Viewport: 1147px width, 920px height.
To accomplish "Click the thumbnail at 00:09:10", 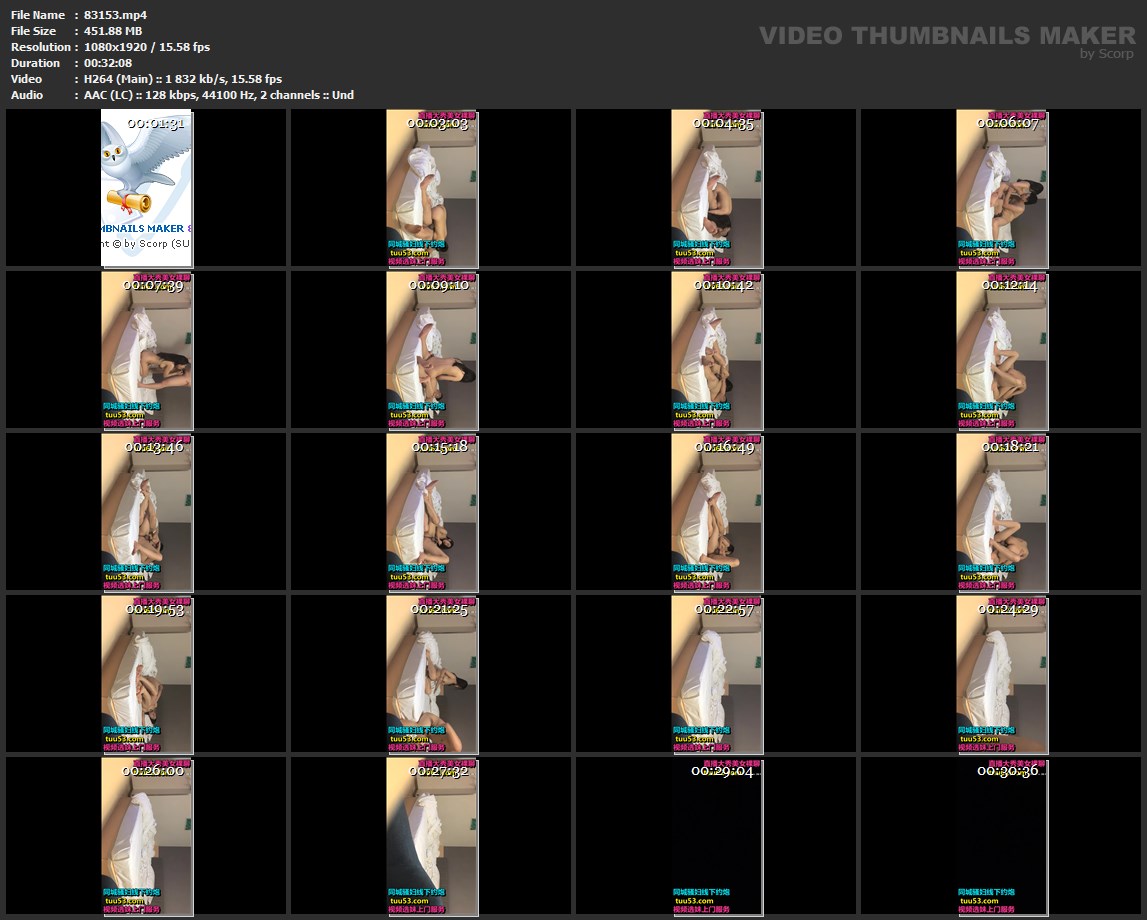I will pyautogui.click(x=432, y=350).
